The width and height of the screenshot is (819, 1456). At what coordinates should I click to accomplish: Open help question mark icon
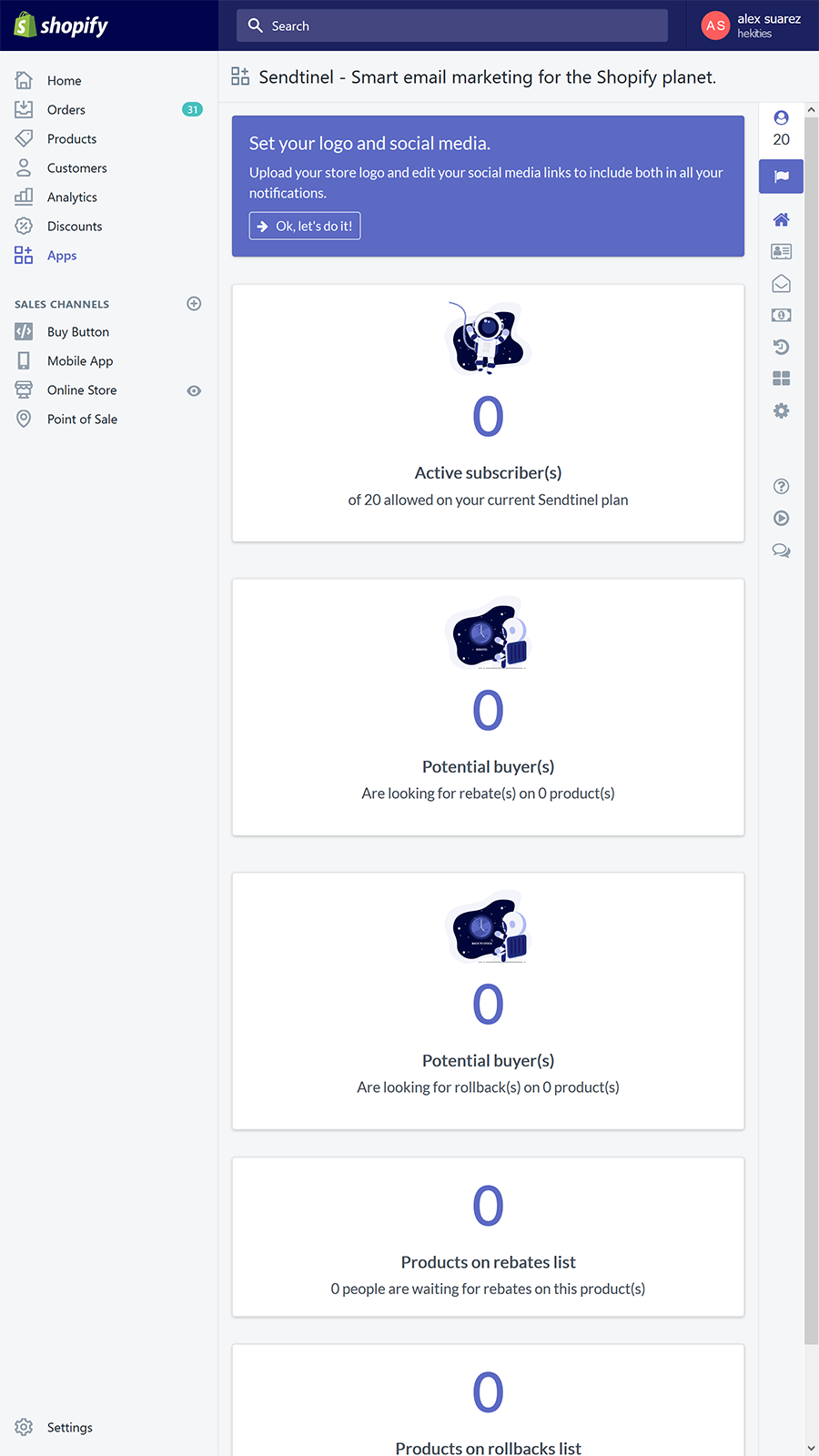(781, 486)
